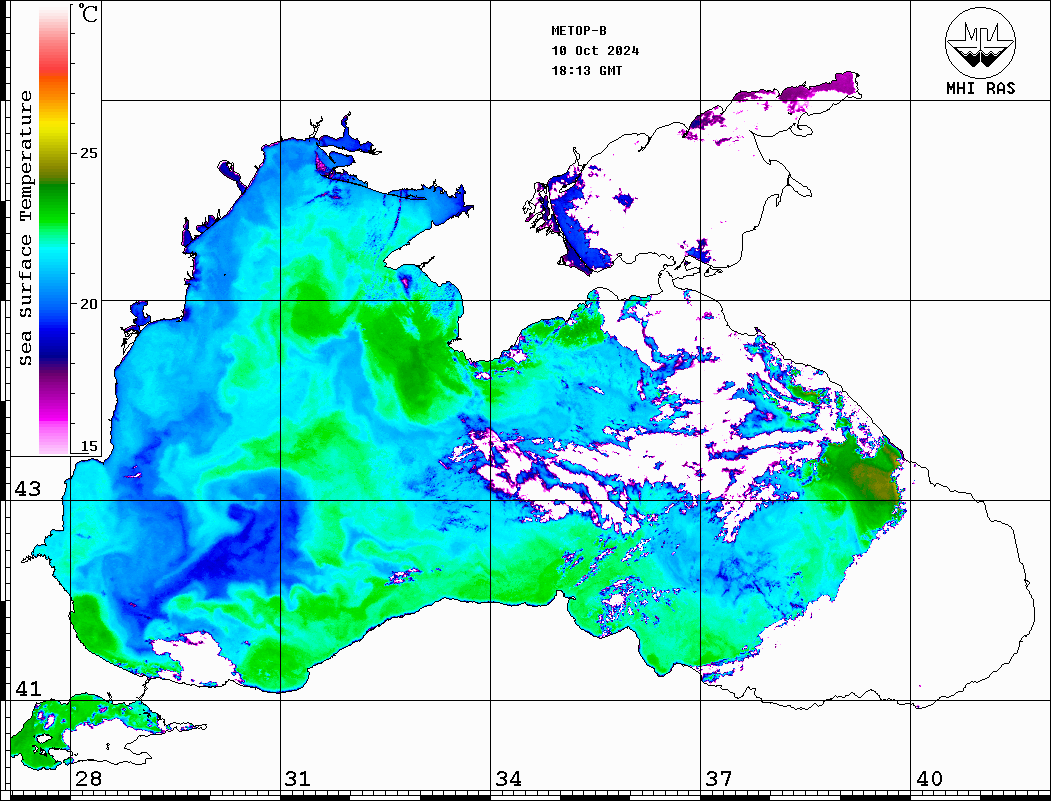Viewport: 1051px width, 801px height.
Task: Click the longitude label 40
Action: coord(929,779)
